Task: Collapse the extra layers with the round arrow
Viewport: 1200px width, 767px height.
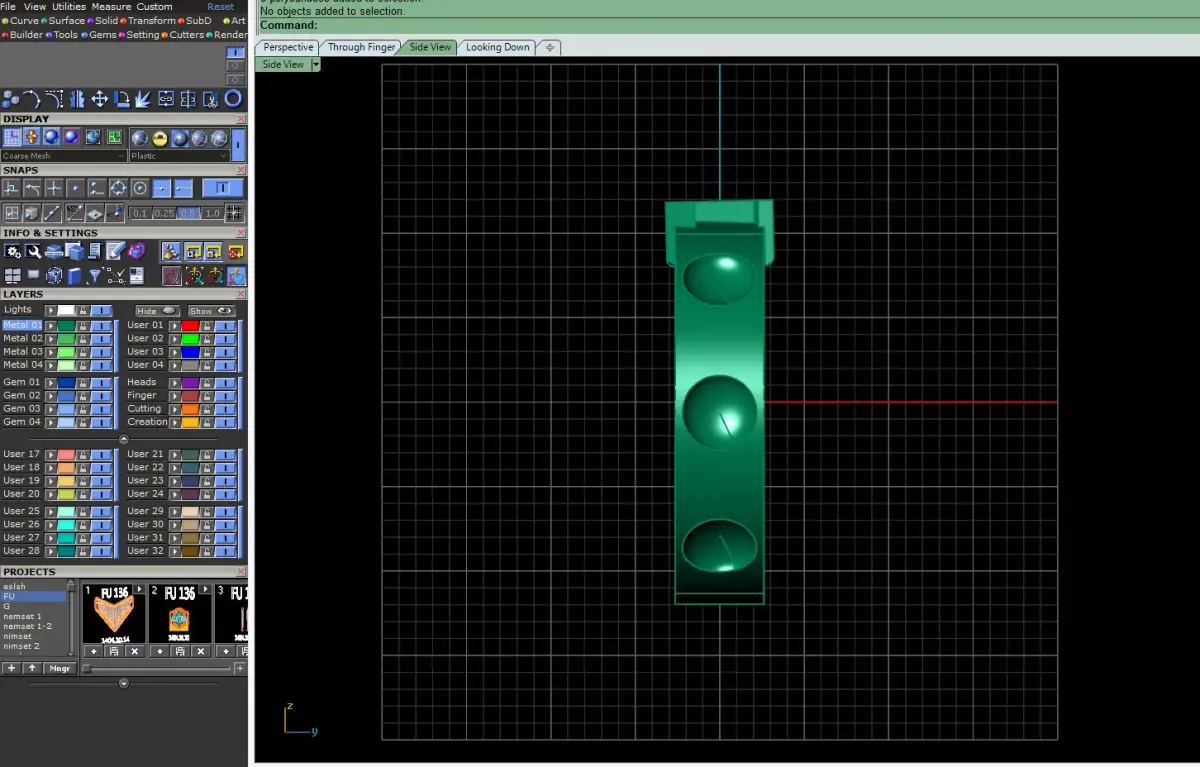Action: point(124,439)
